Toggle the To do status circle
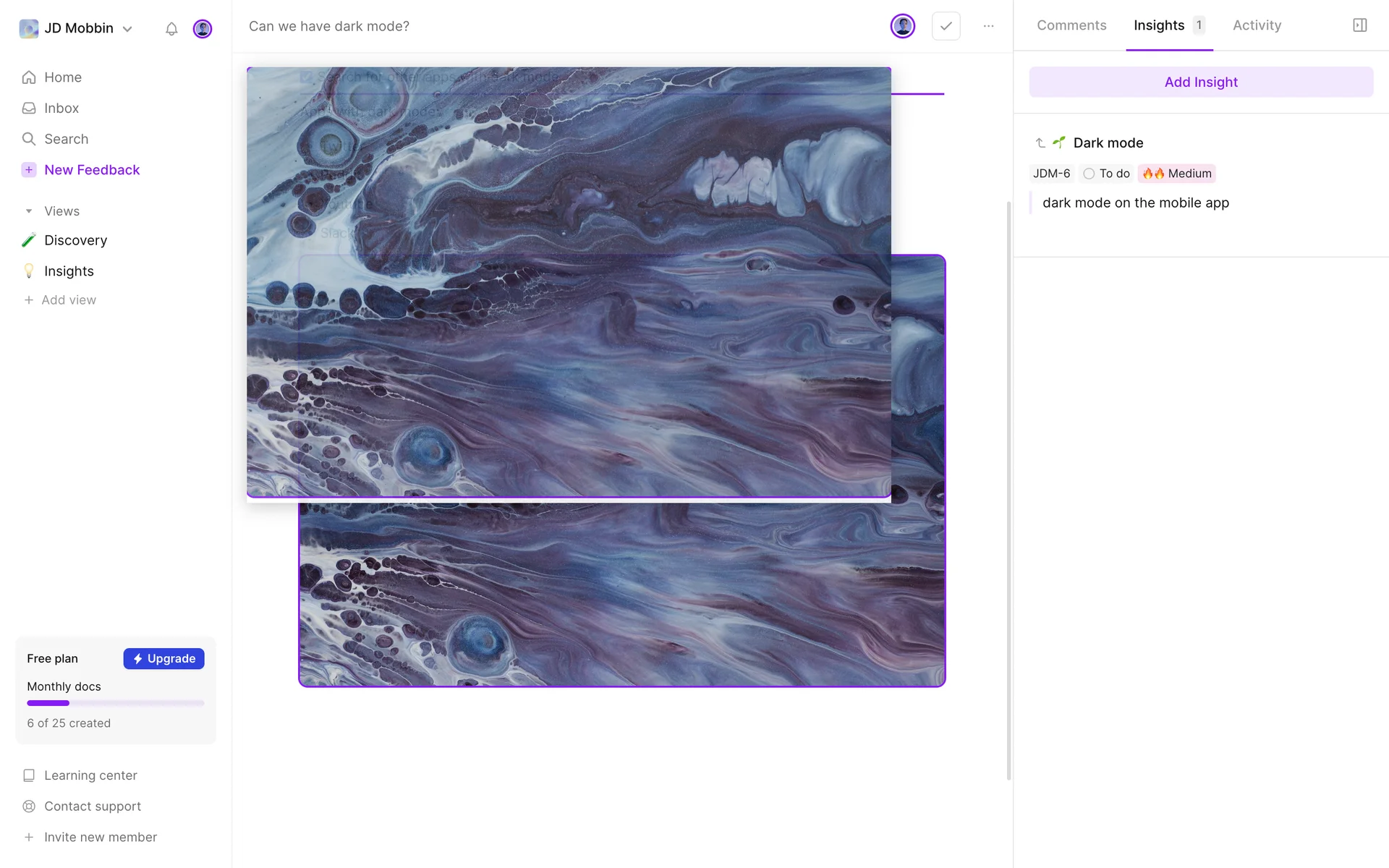 point(1089,174)
